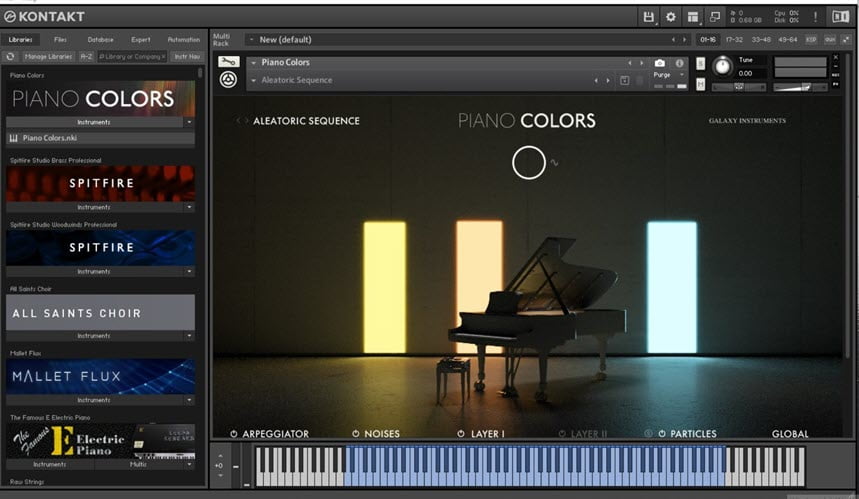Open the Famous E Electric Piano Multis

pyautogui.click(x=138, y=464)
